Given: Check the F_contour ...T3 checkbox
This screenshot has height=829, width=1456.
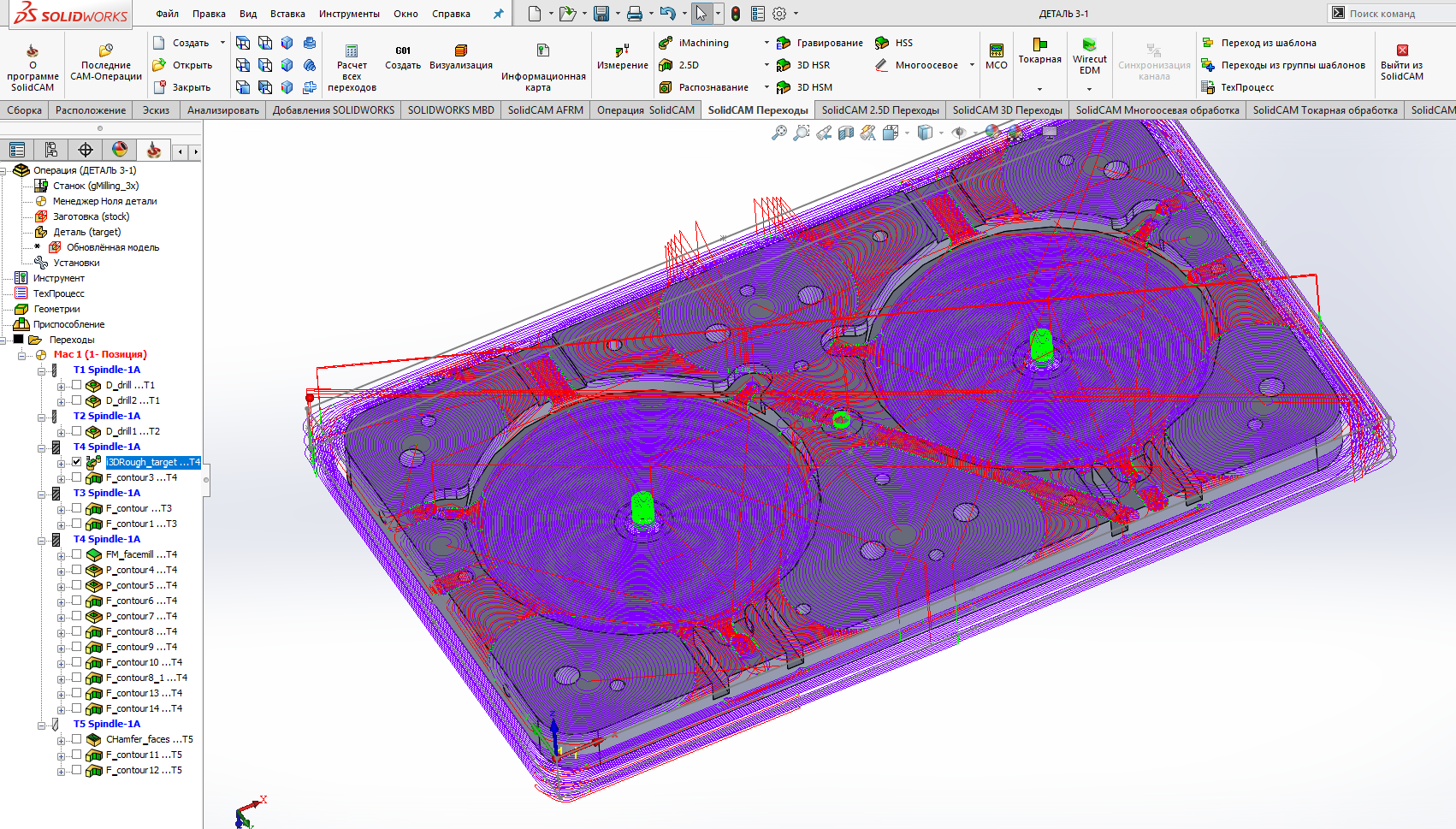Looking at the screenshot, I should [77, 508].
